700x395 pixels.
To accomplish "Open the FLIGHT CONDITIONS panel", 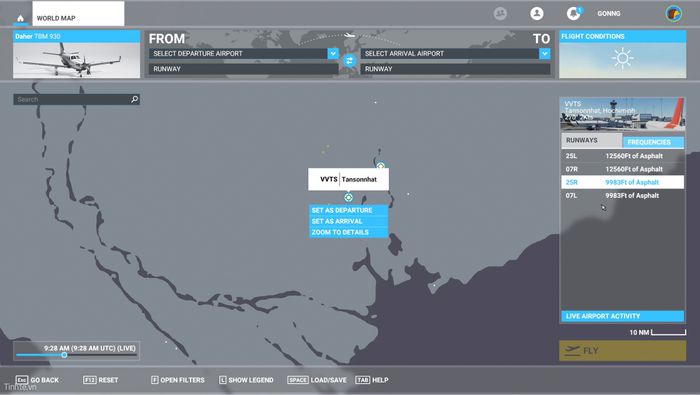I will pyautogui.click(x=622, y=54).
